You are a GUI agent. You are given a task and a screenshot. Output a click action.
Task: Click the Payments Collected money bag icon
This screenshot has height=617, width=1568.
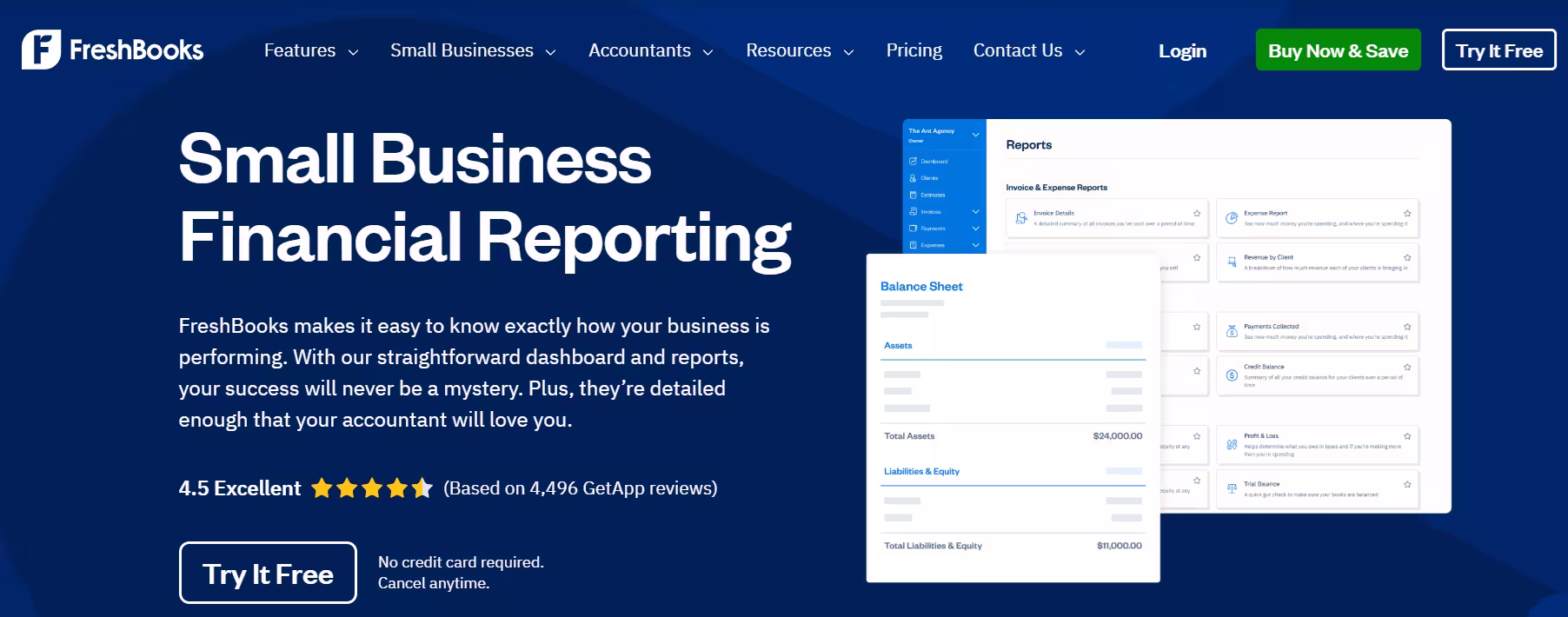pos(1232,331)
